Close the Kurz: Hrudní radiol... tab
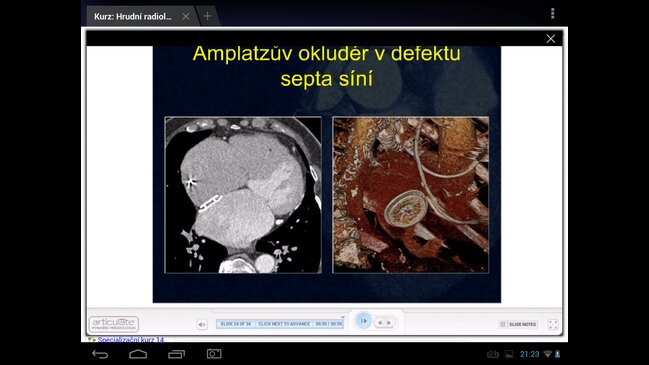 pyautogui.click(x=186, y=16)
